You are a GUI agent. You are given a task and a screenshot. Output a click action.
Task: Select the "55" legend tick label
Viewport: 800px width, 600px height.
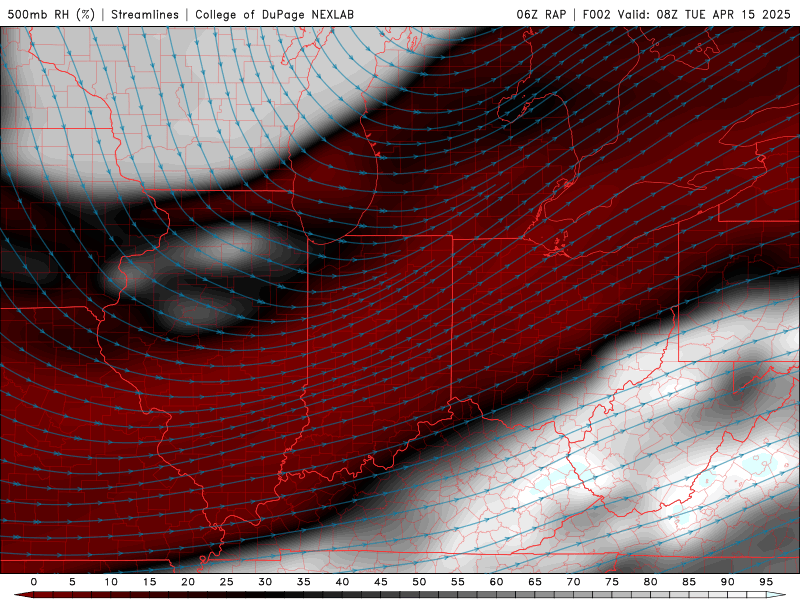tap(458, 582)
